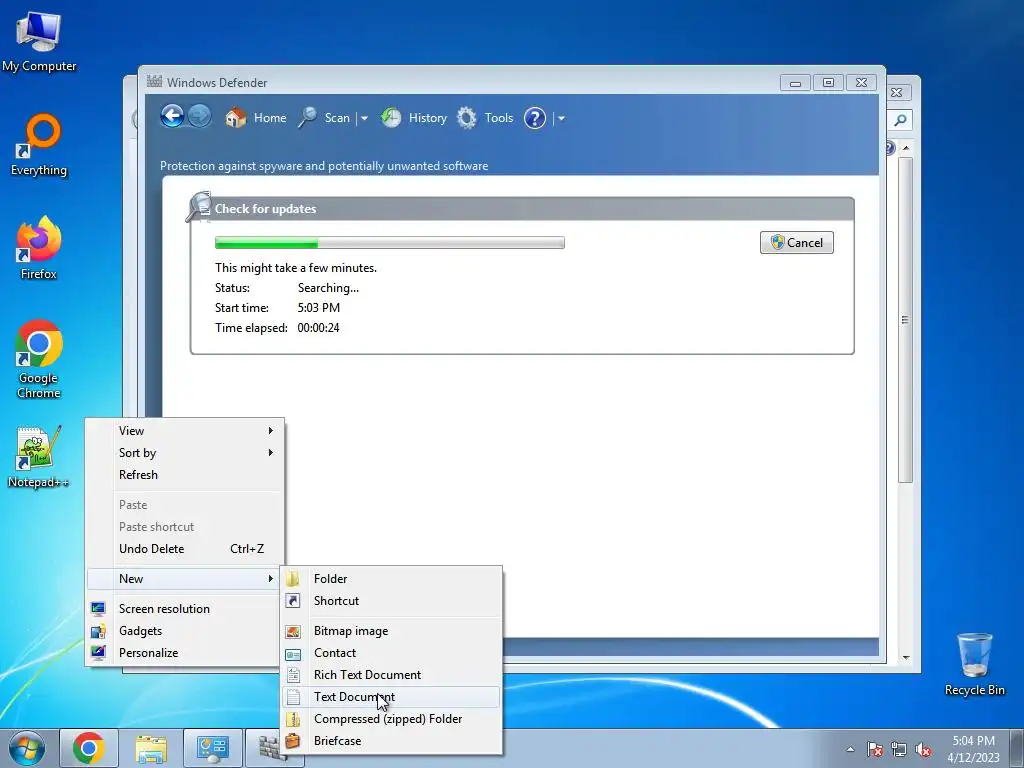This screenshot has width=1024, height=768.
Task: Select the Everything desktop shortcut
Action: point(39,145)
